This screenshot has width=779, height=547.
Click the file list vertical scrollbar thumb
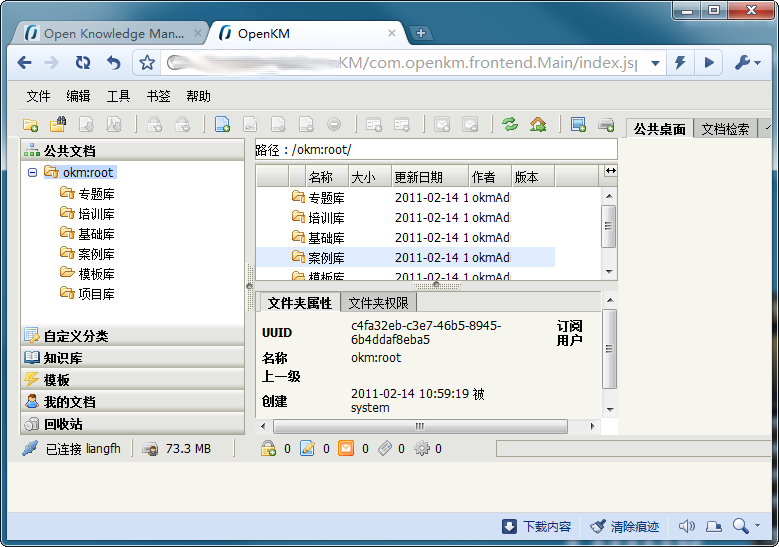[x=608, y=226]
